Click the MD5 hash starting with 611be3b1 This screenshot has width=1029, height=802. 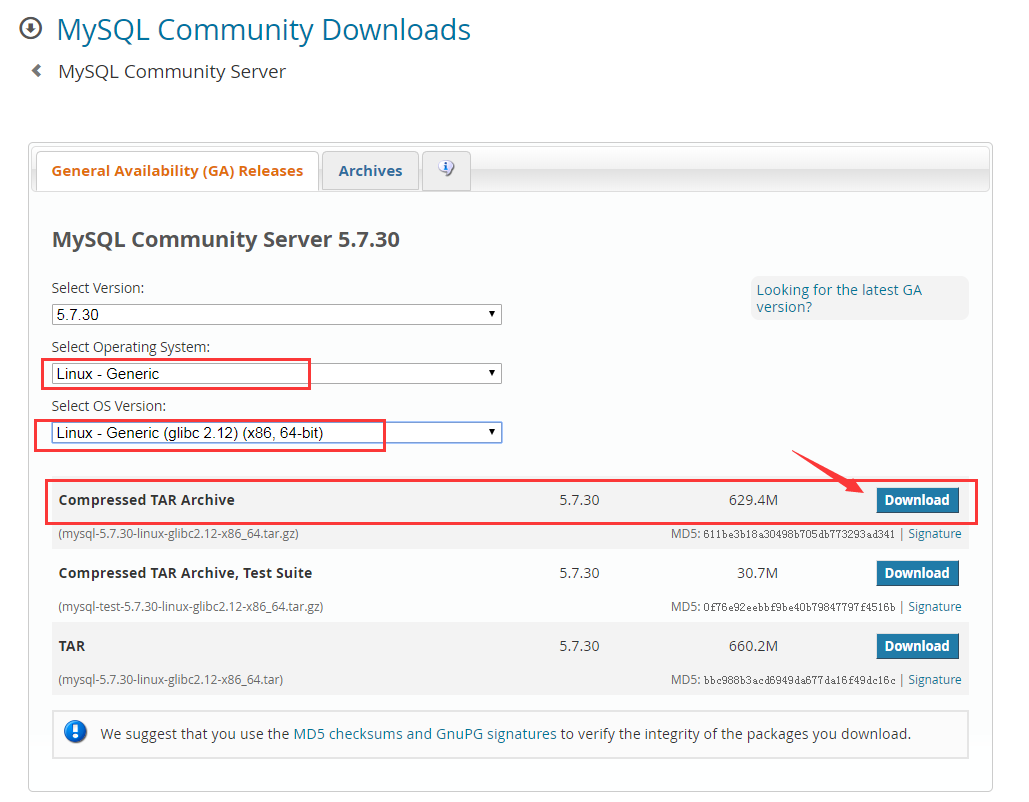799,534
